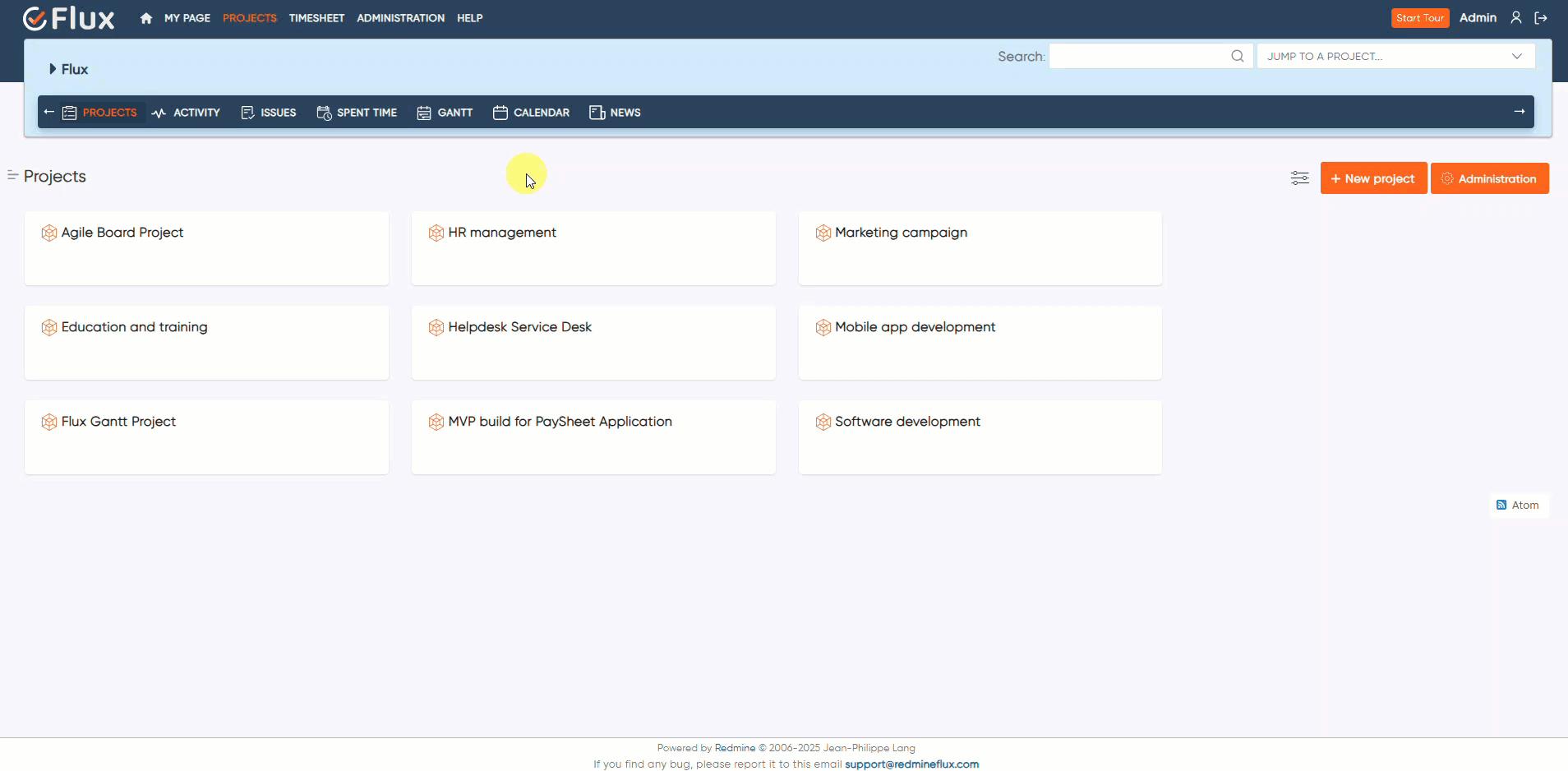Open the project filter options icon
Screen dimensions: 1568x771
coord(1299,178)
